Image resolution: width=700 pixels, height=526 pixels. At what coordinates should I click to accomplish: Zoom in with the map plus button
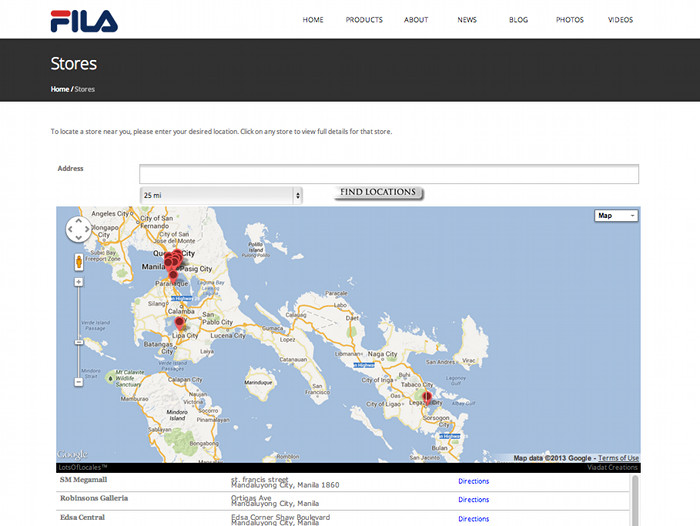click(79, 282)
